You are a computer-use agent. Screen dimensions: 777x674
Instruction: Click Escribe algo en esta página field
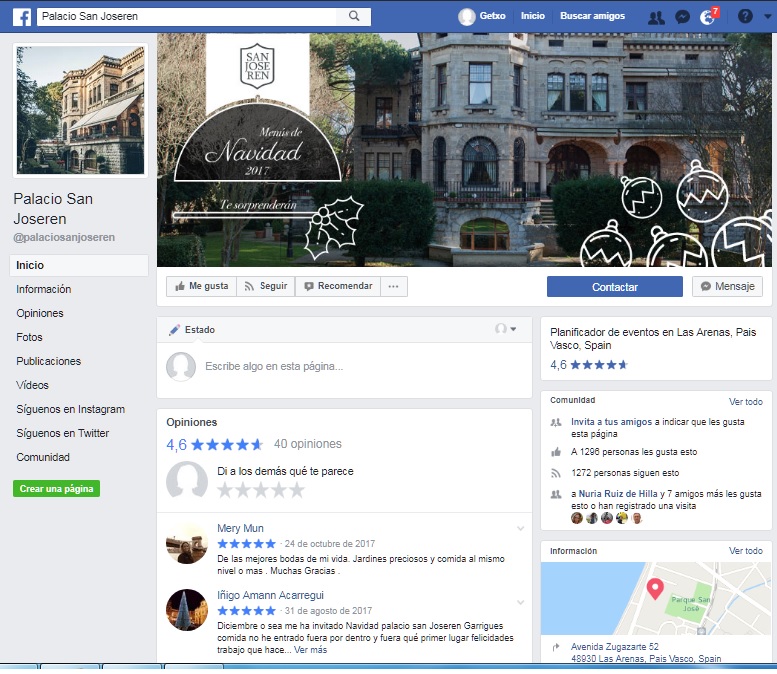click(274, 366)
